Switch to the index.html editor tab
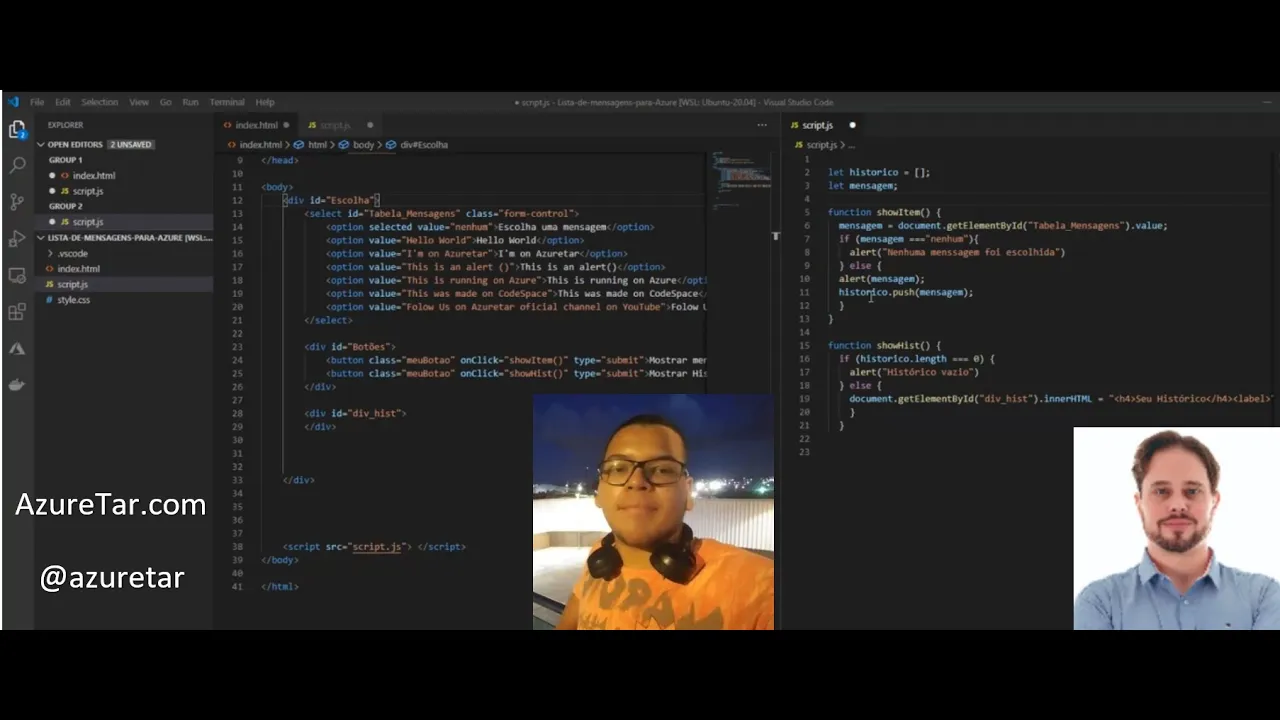The image size is (1280, 720). click(256, 125)
